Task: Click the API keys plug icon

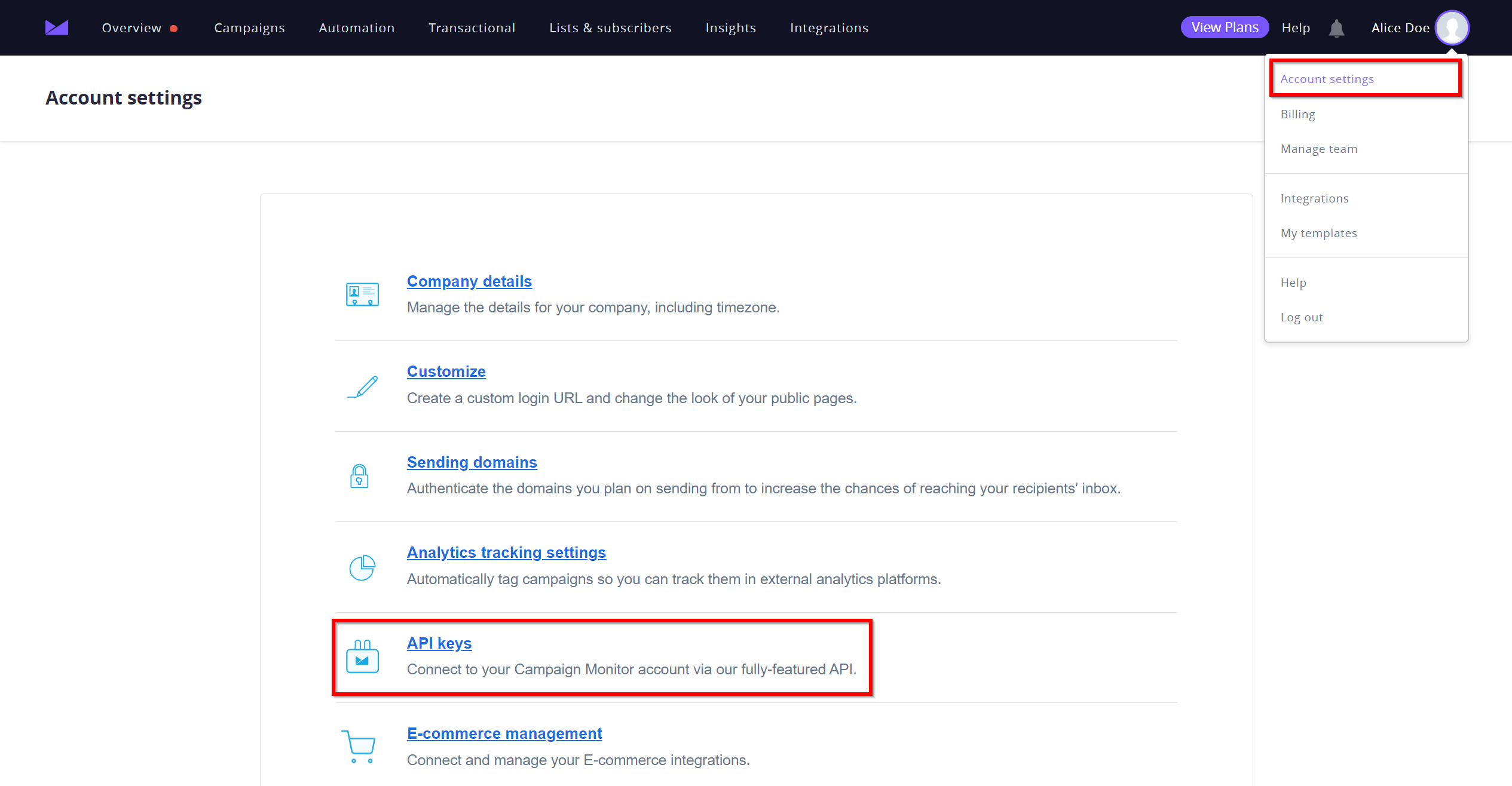Action: pos(362,656)
